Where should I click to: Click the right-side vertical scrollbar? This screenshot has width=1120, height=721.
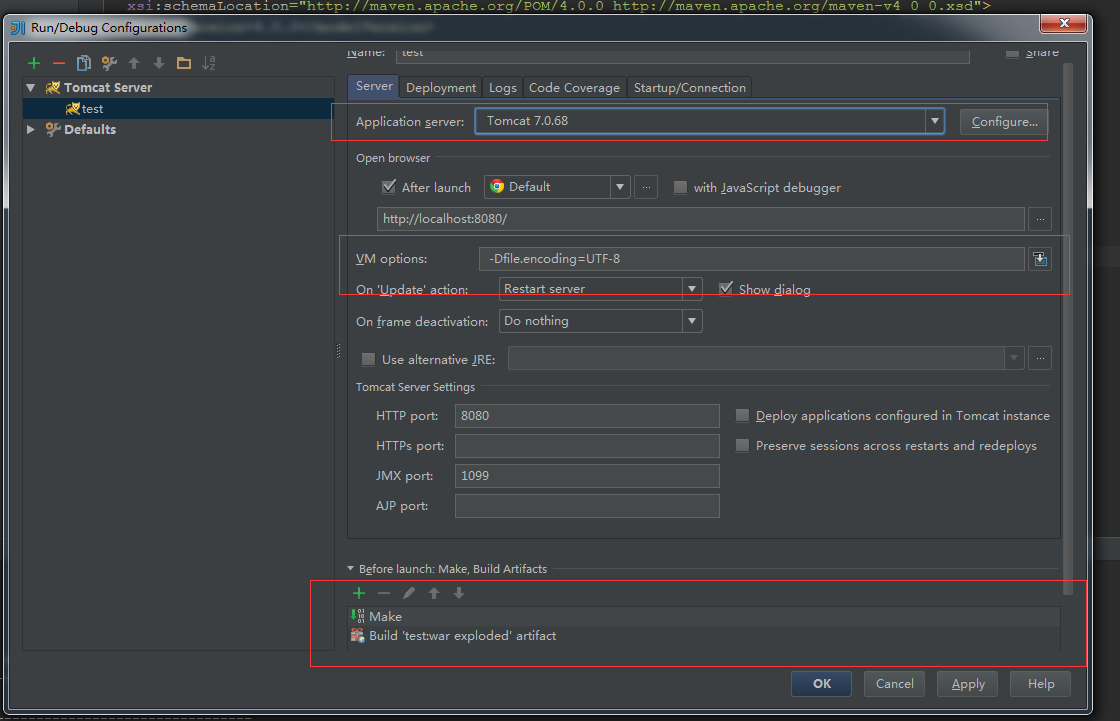point(1068,329)
